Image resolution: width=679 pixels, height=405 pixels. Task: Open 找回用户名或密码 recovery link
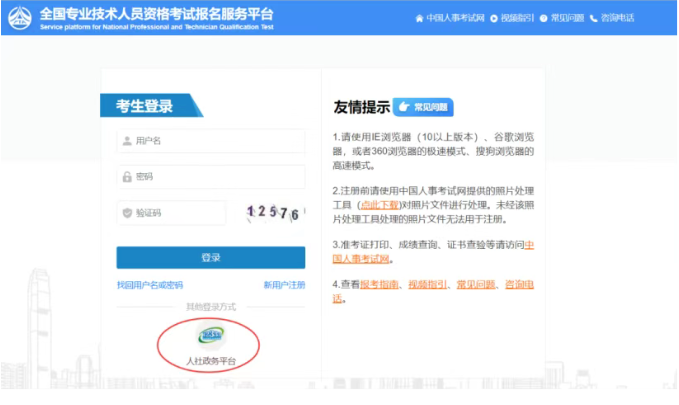coord(150,285)
